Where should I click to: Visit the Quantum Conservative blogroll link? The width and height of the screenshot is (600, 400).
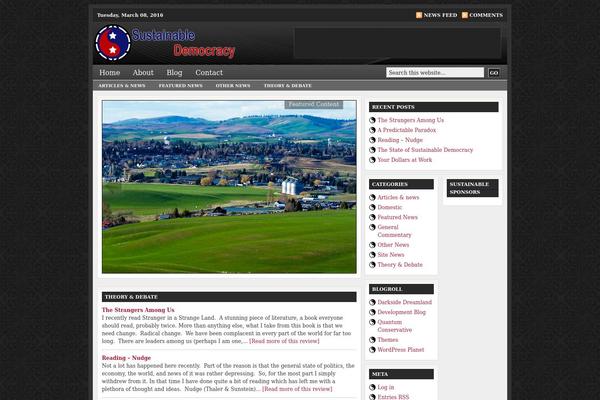(395, 326)
